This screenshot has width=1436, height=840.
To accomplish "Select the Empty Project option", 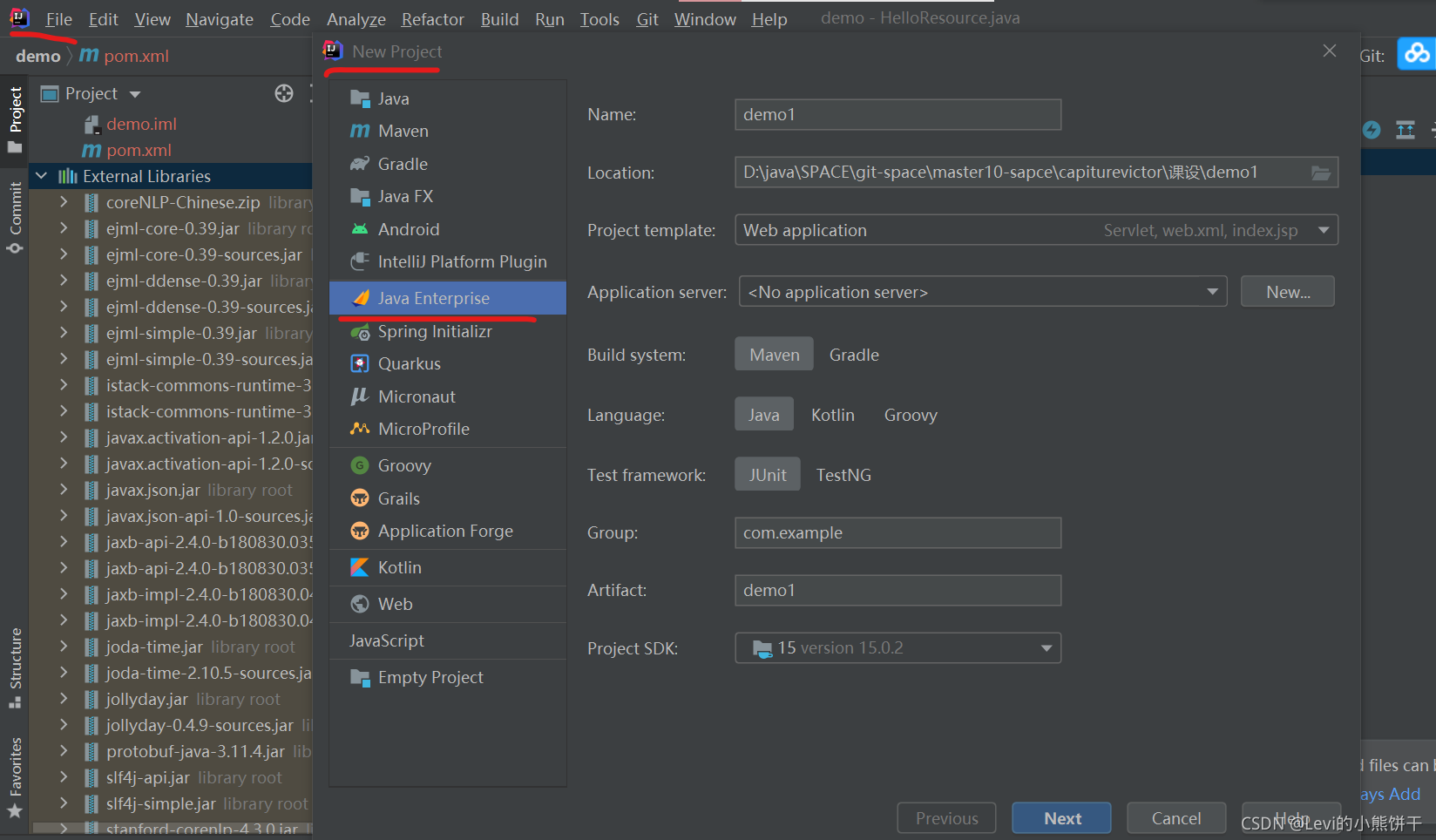I will click(448, 677).
